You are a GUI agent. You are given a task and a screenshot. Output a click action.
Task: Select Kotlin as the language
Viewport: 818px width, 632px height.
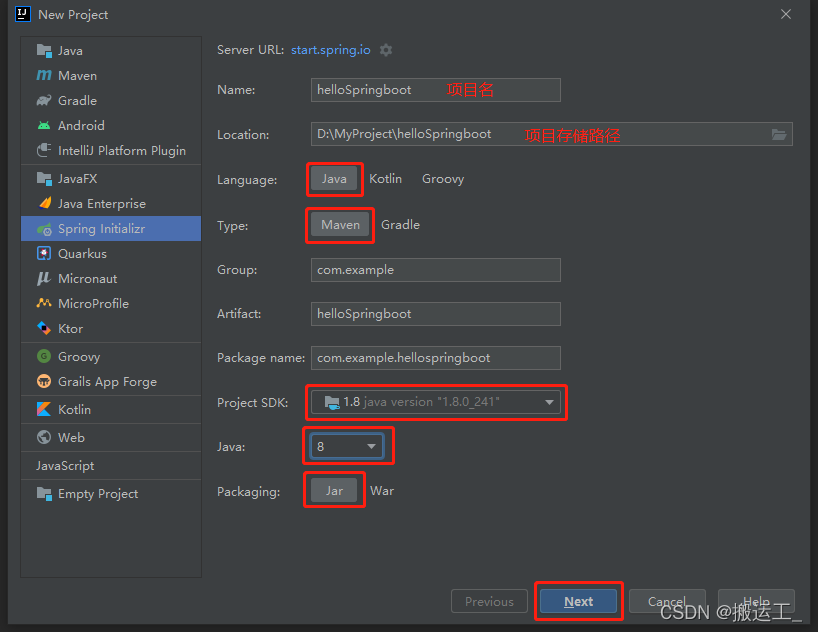(386, 179)
